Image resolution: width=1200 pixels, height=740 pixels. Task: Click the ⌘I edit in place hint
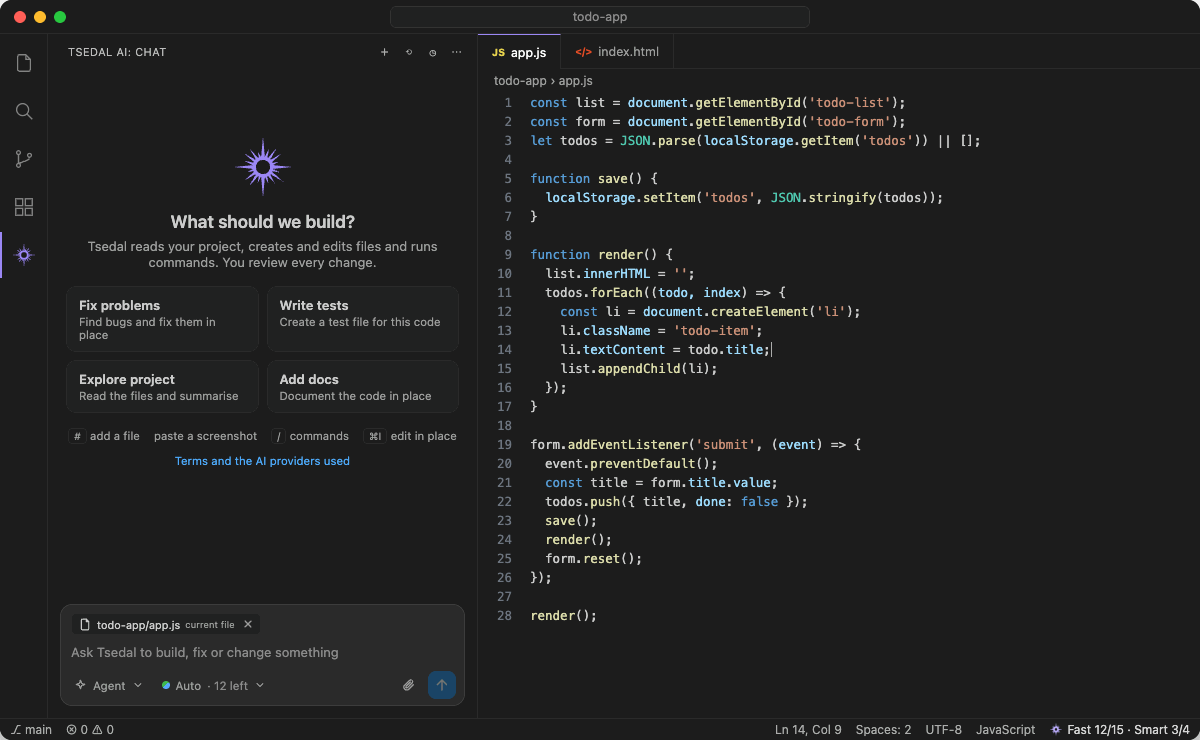click(410, 436)
